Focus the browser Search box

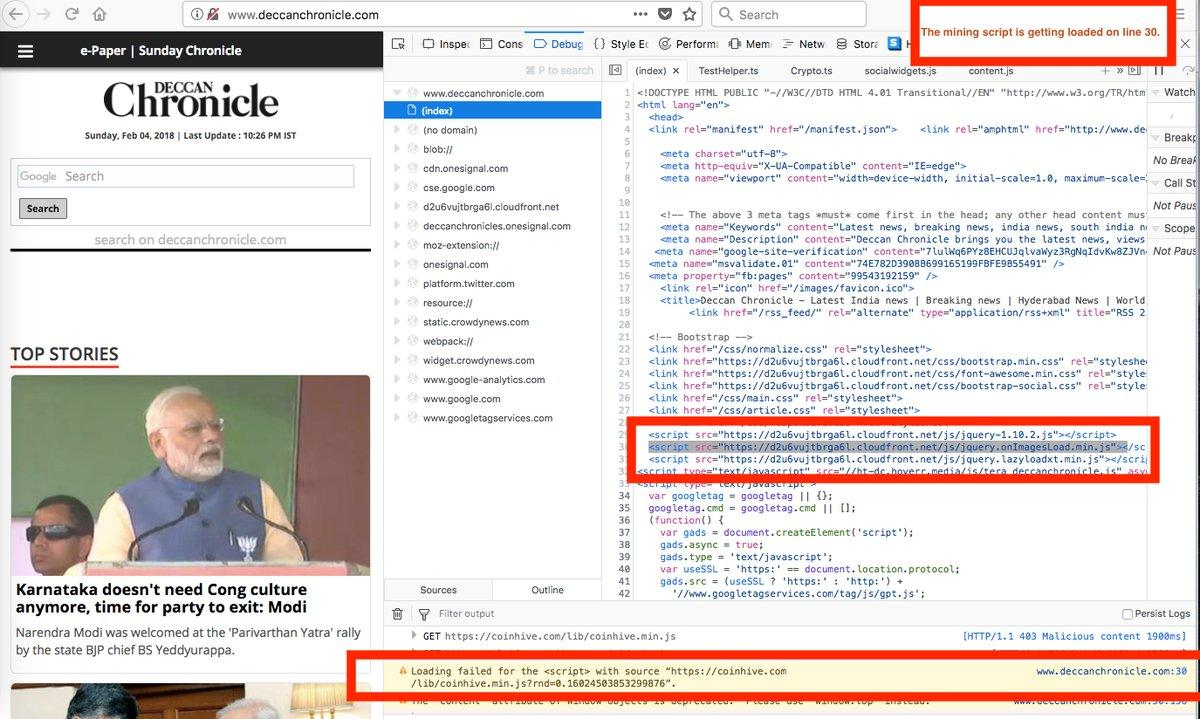point(789,15)
